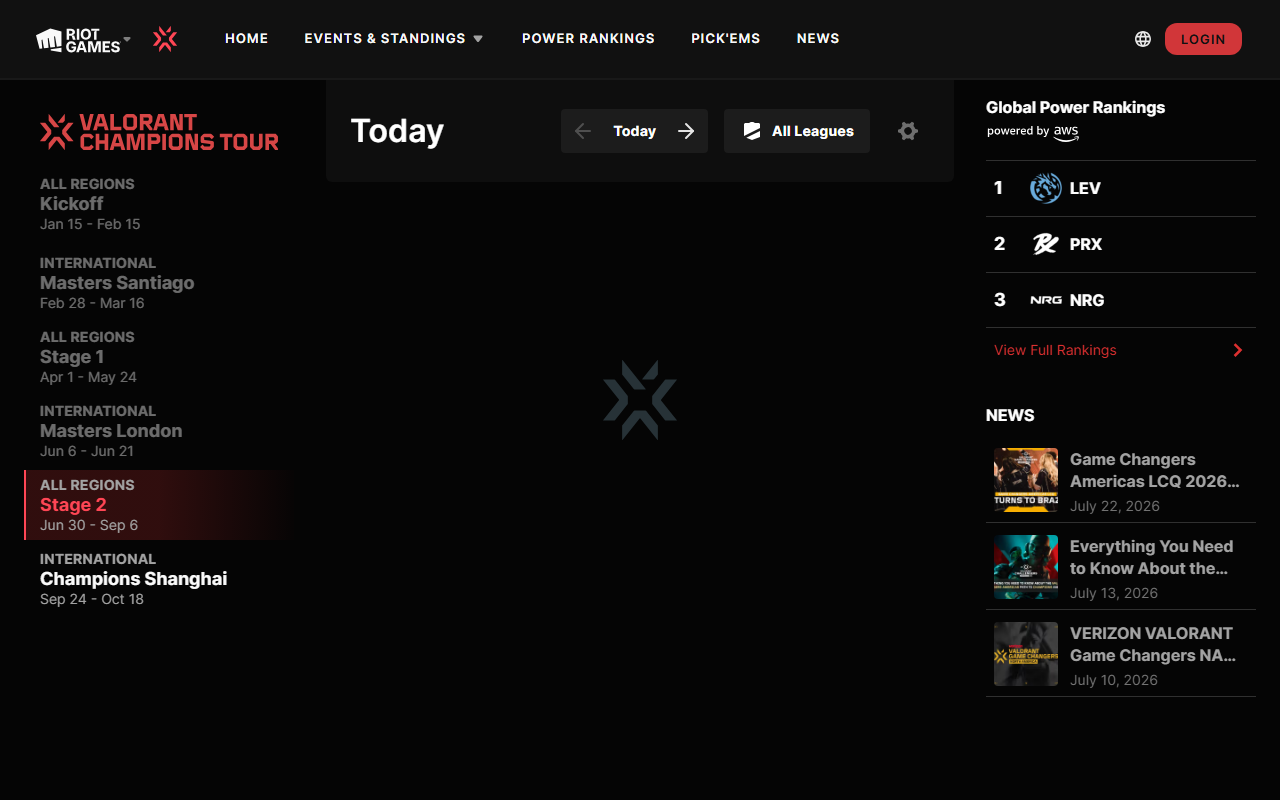Click the Today date label in navigator
The width and height of the screenshot is (1280, 800).
click(x=635, y=131)
